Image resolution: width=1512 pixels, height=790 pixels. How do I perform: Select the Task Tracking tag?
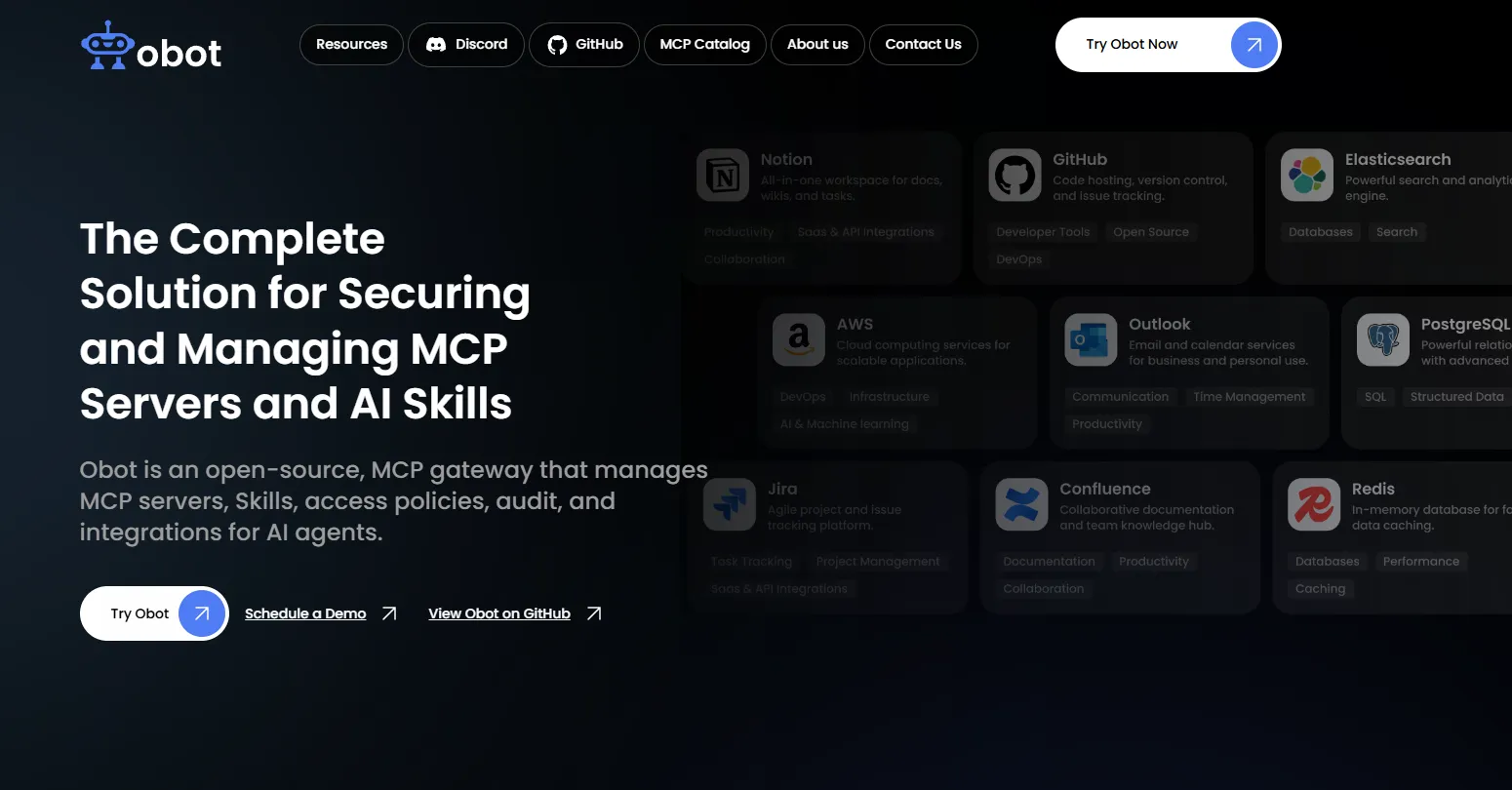pyautogui.click(x=752, y=562)
